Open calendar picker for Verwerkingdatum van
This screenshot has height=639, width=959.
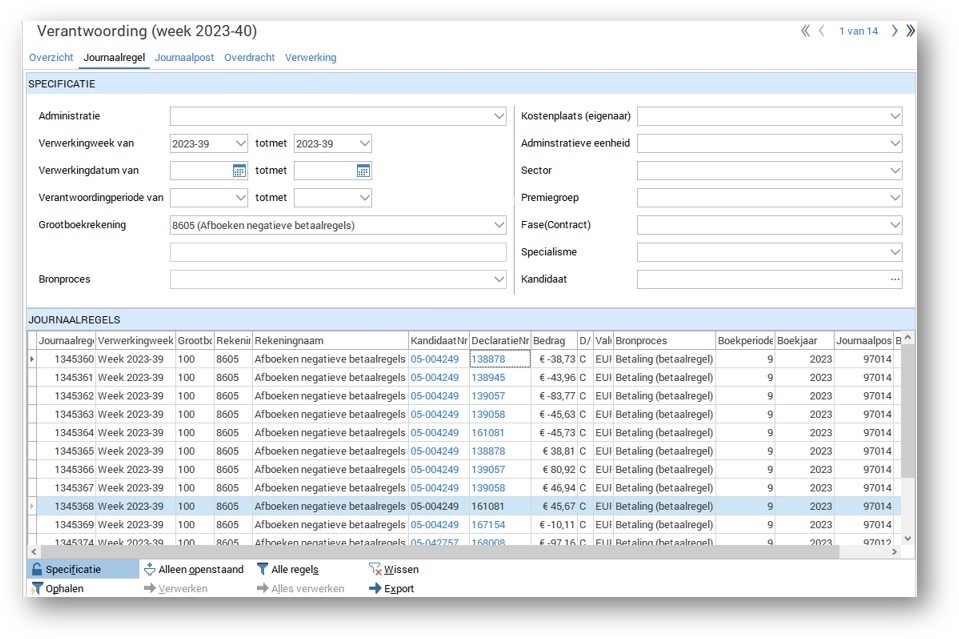pyautogui.click(x=239, y=171)
